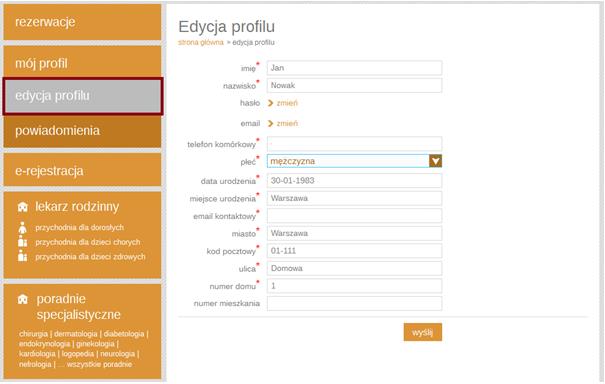Focus the telefon komórkowy input field
Screen dimensions: 605x384
click(354, 144)
